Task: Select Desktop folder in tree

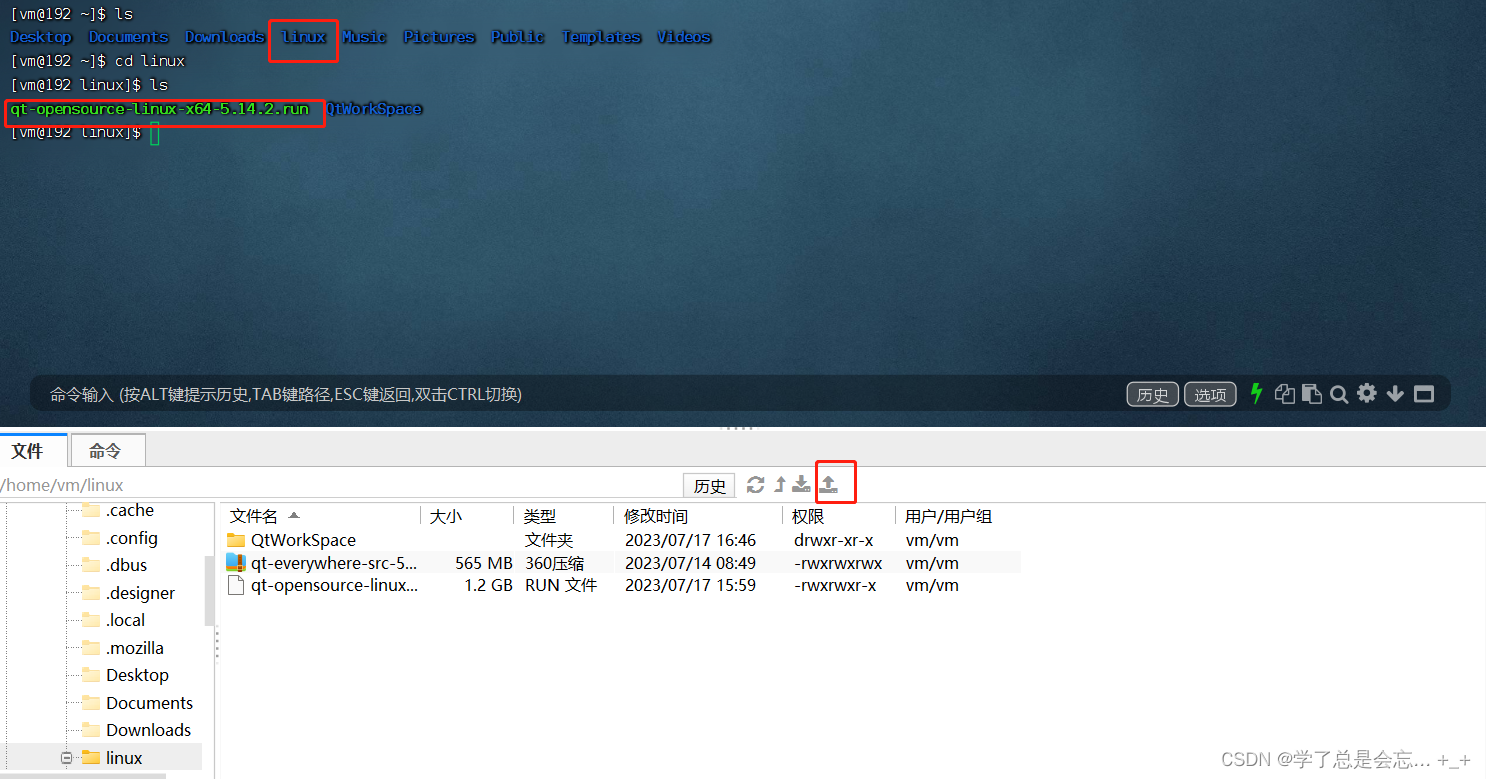Action: click(x=137, y=675)
